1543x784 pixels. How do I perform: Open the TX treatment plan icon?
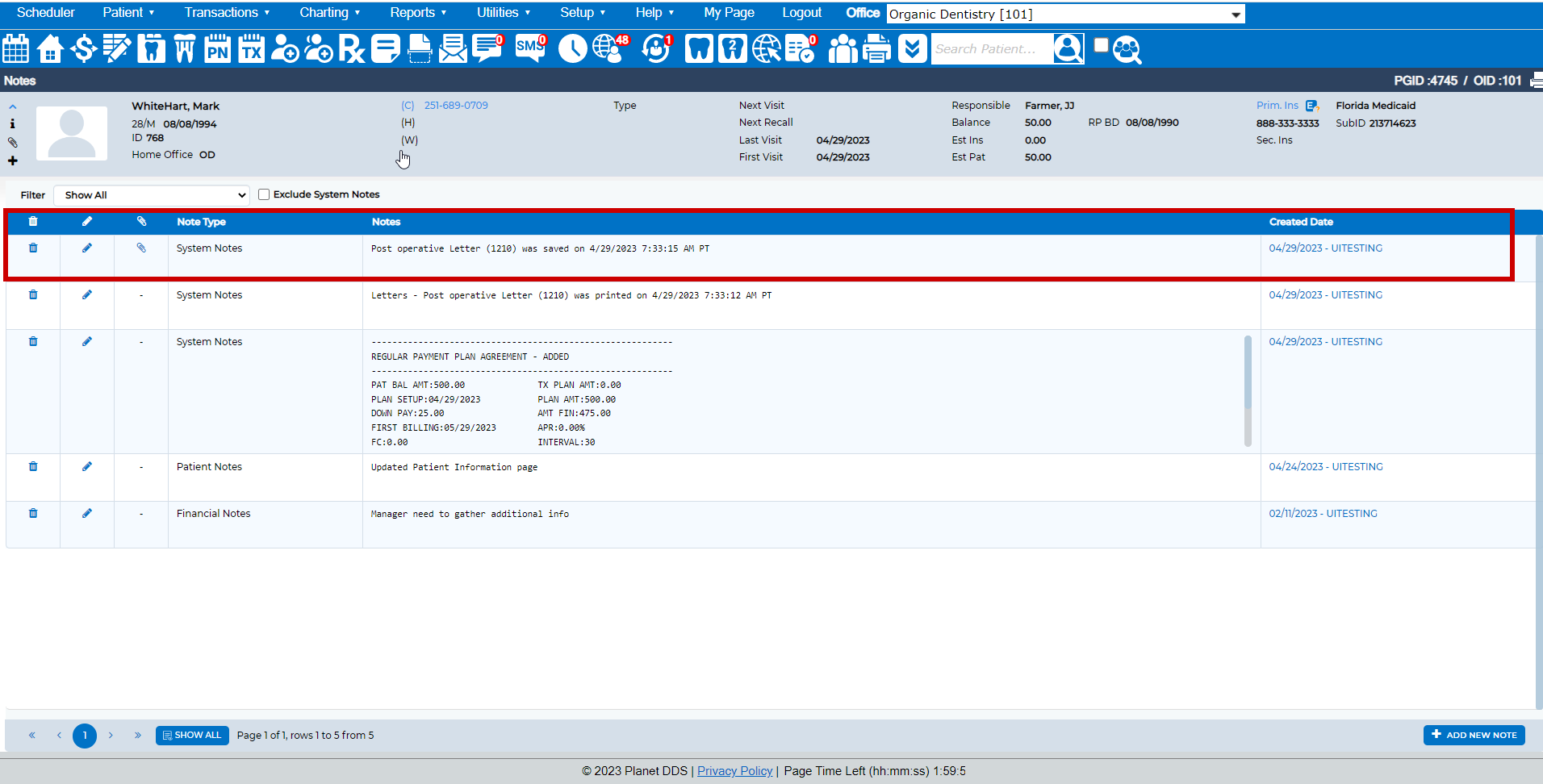pyautogui.click(x=251, y=49)
